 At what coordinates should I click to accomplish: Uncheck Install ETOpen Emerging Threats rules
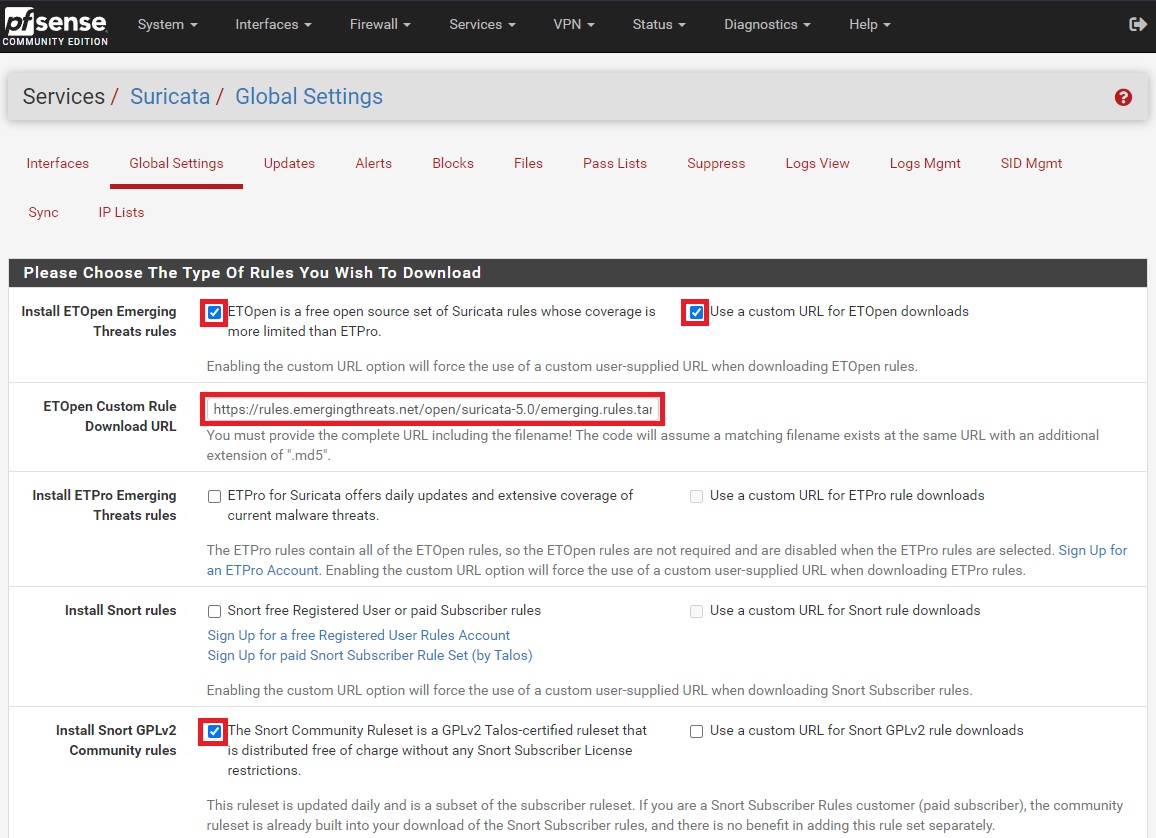click(x=214, y=312)
